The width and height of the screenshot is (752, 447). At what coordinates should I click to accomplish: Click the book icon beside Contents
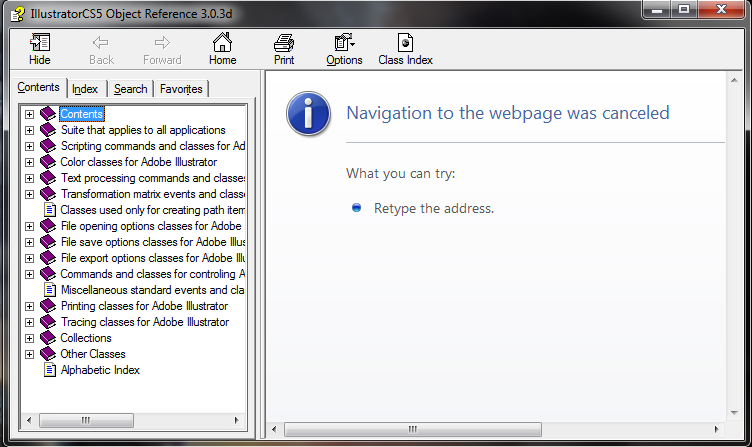48,114
